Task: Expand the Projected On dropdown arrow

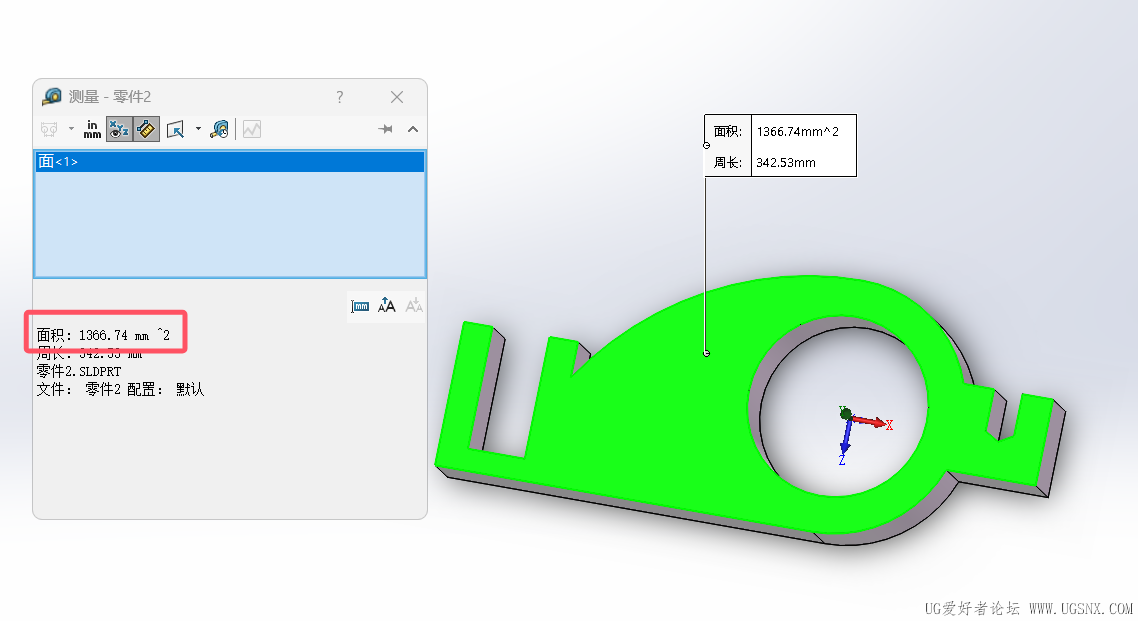Action: pyautogui.click(x=198, y=129)
